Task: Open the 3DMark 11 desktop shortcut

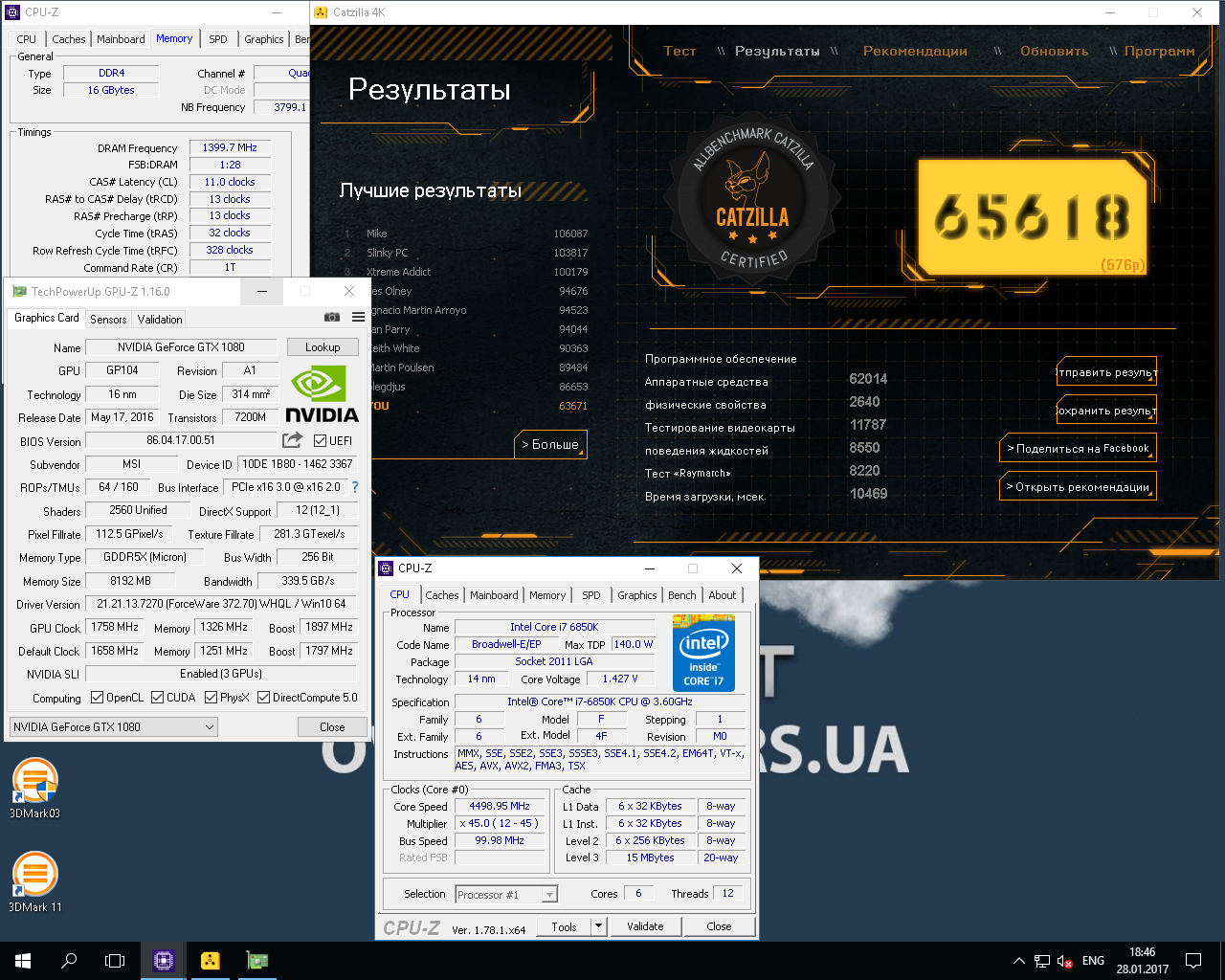Action: point(34,881)
